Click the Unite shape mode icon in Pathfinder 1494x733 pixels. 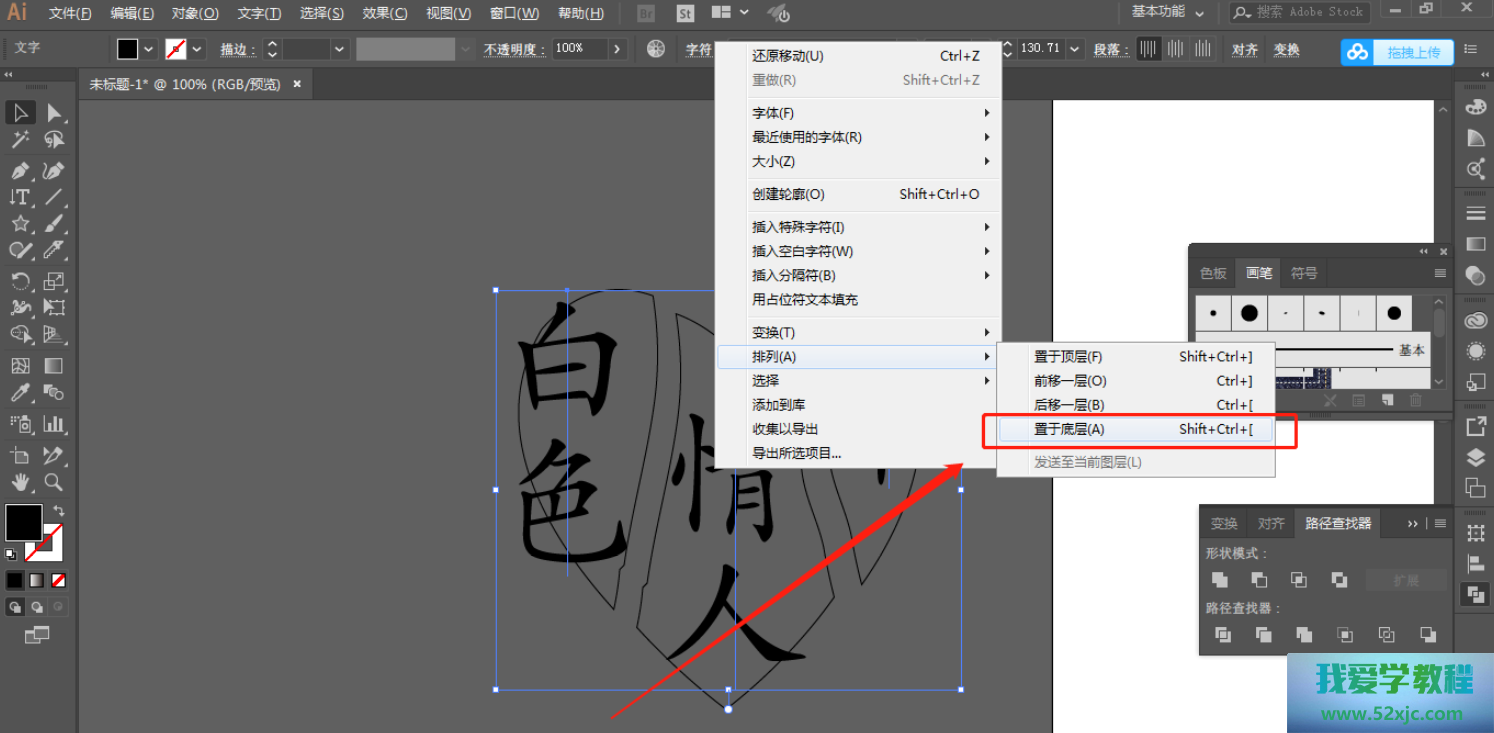pyautogui.click(x=1220, y=580)
